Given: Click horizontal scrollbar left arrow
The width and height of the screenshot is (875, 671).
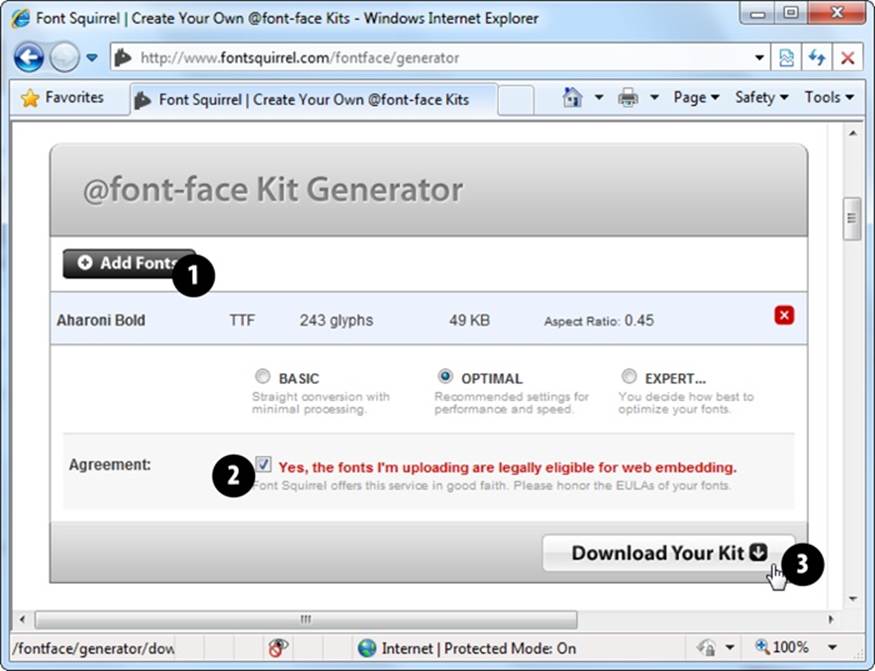Looking at the screenshot, I should [22, 619].
